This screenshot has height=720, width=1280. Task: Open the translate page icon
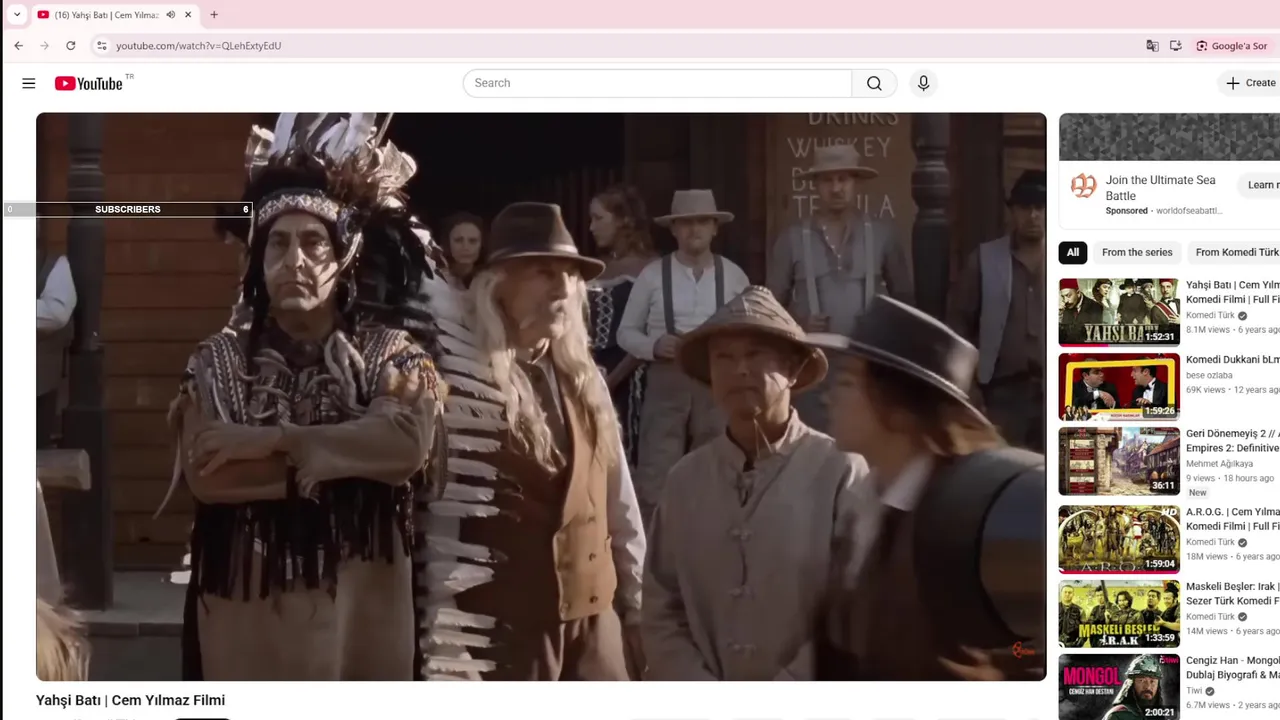point(1152,46)
